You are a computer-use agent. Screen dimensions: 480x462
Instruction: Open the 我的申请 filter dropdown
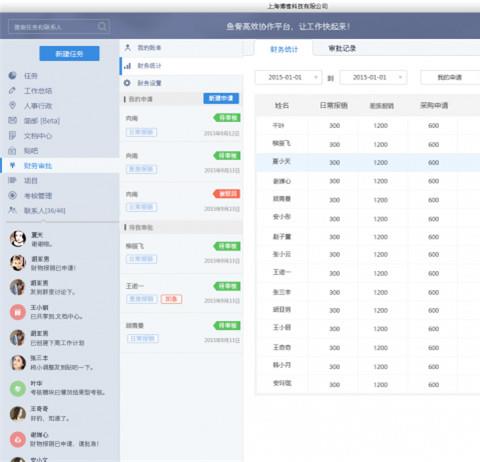tap(450, 77)
